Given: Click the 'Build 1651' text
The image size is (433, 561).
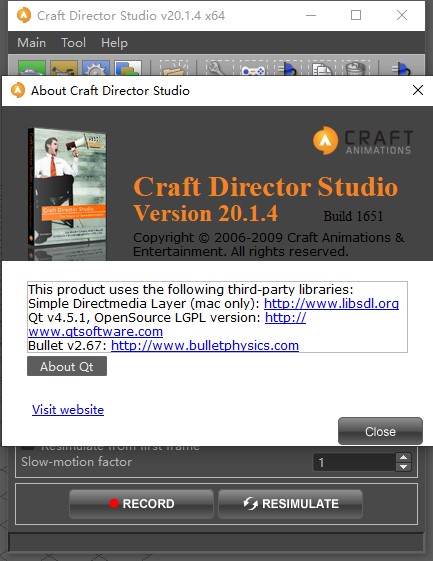Looking at the screenshot, I should pyautogui.click(x=353, y=216).
